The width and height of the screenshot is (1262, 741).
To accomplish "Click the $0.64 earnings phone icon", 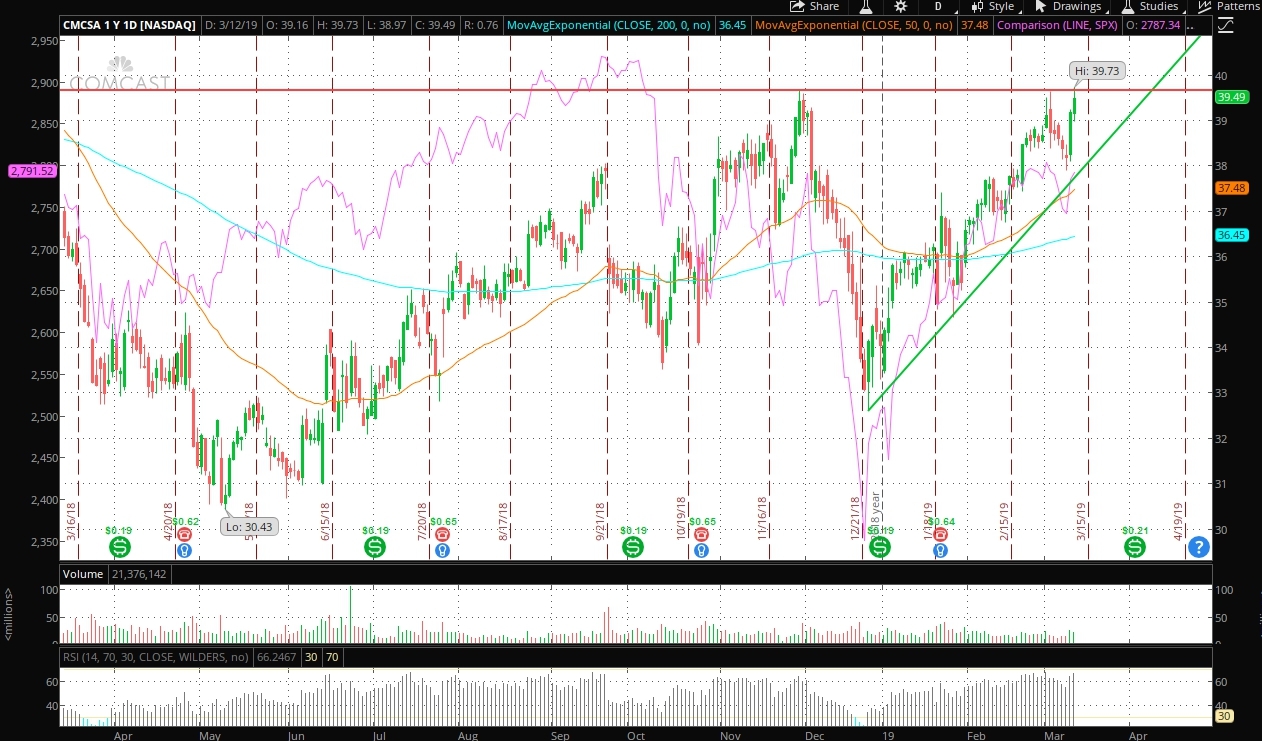I will 940,535.
